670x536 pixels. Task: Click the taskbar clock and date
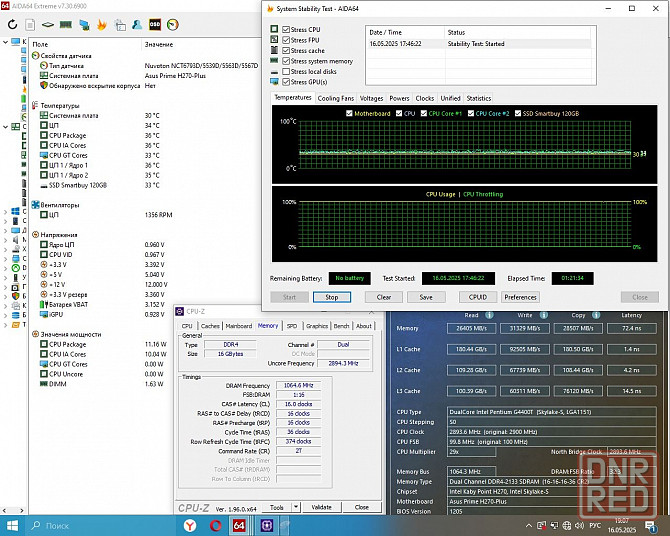click(622, 525)
